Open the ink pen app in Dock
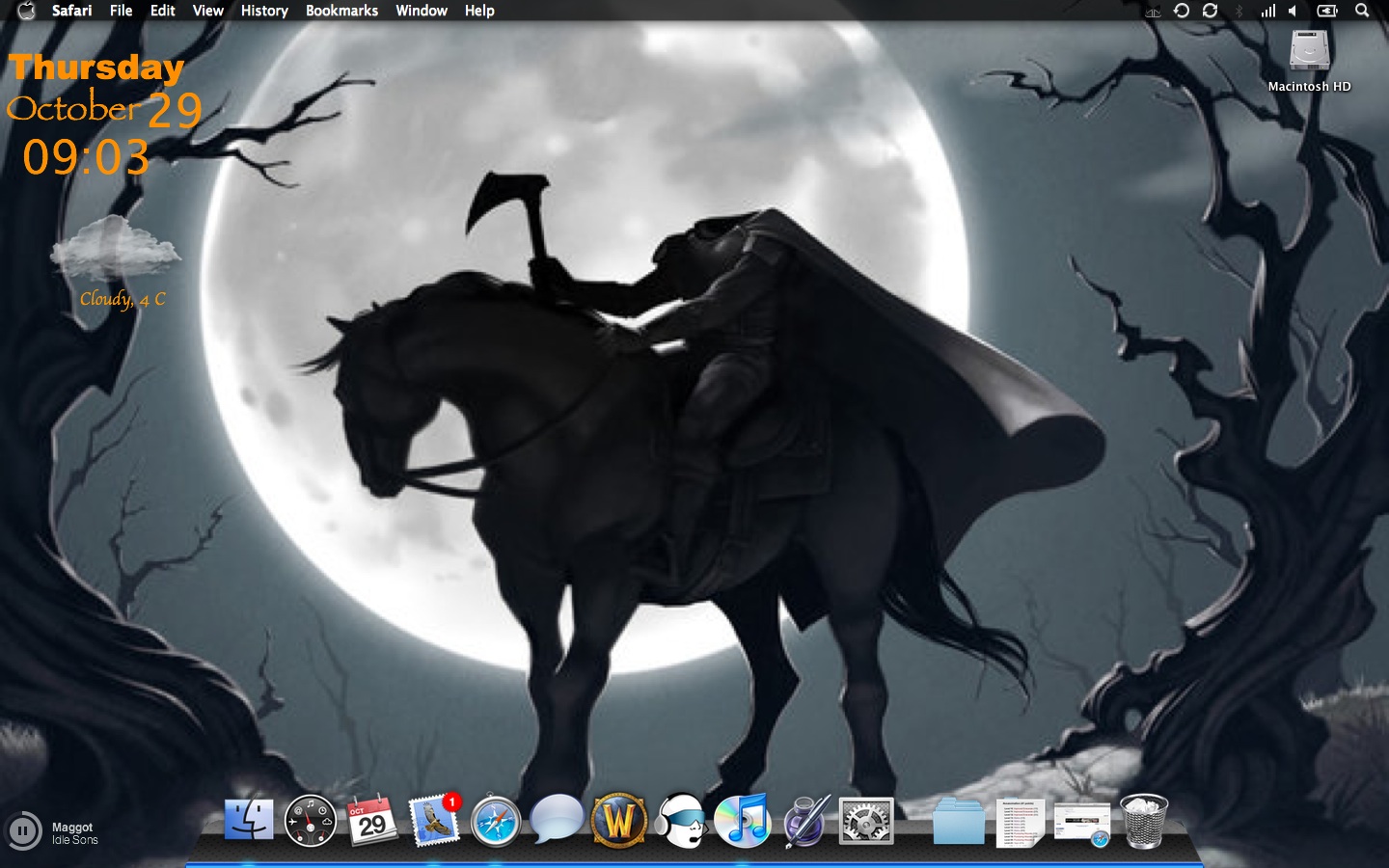 click(x=805, y=821)
